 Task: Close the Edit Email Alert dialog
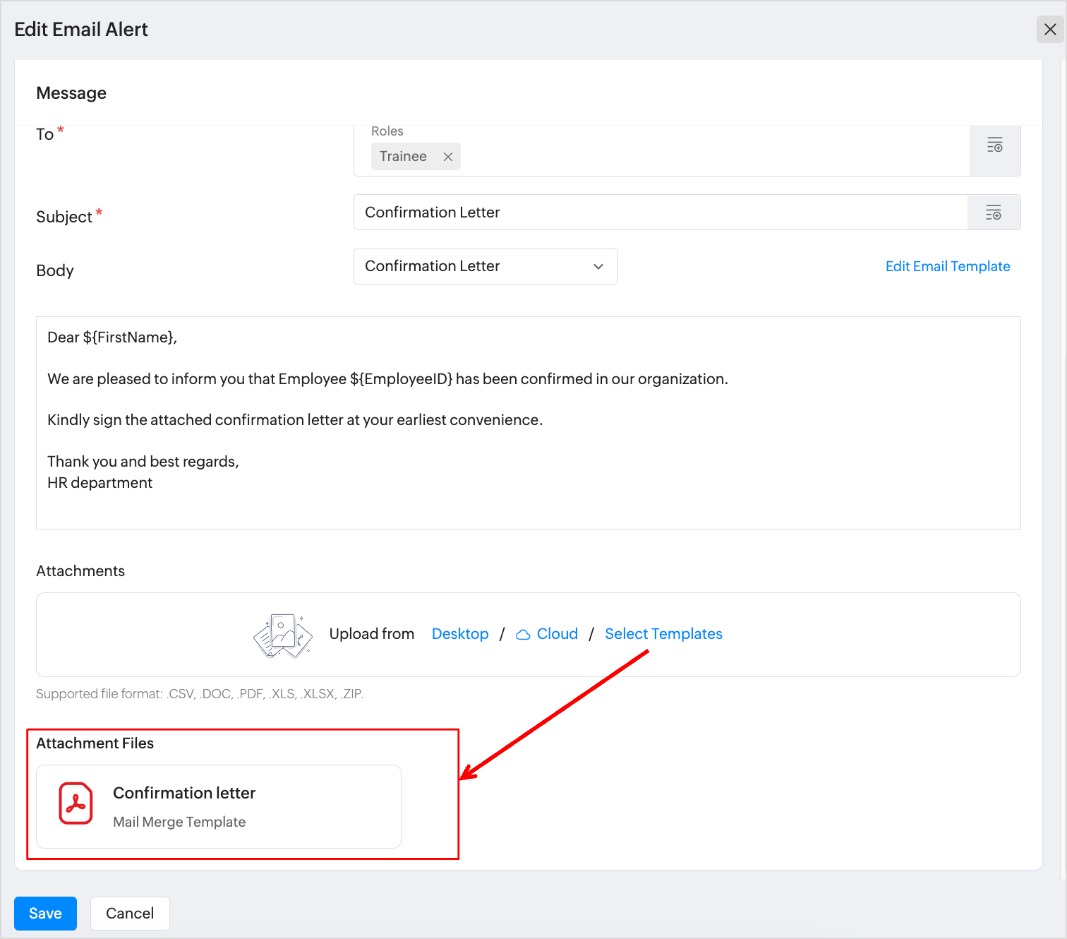[x=1050, y=29]
